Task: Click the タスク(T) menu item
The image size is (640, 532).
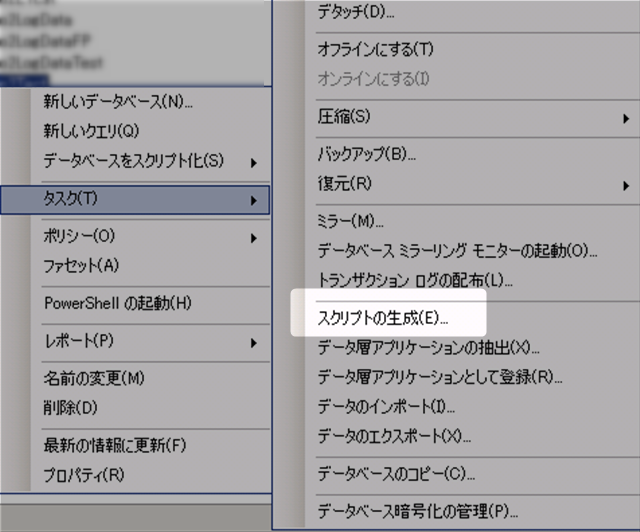Action: 135,200
